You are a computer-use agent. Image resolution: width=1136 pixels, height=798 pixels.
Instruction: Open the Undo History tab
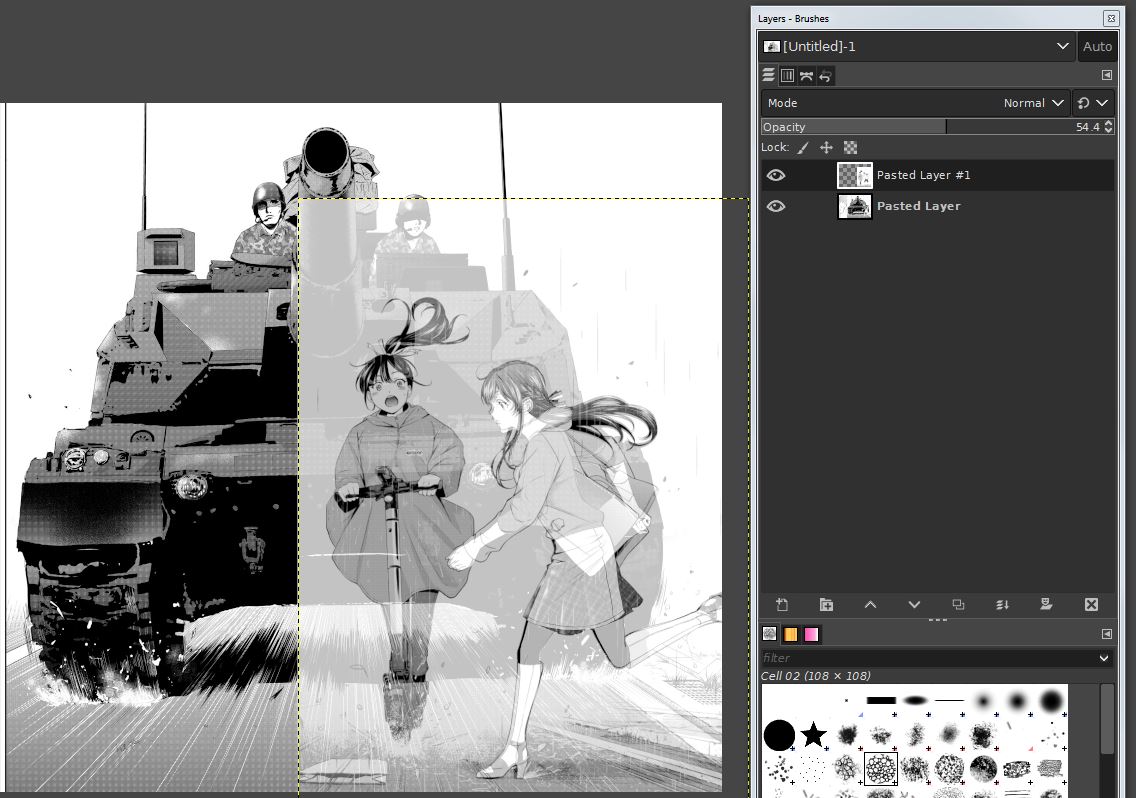825,75
